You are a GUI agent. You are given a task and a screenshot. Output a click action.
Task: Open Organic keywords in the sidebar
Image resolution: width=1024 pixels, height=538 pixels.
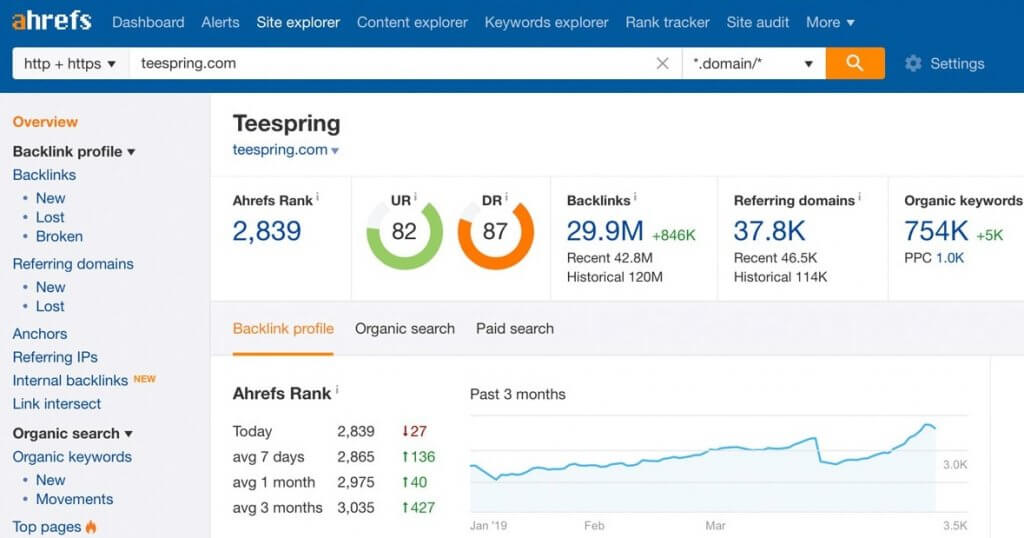click(x=72, y=457)
